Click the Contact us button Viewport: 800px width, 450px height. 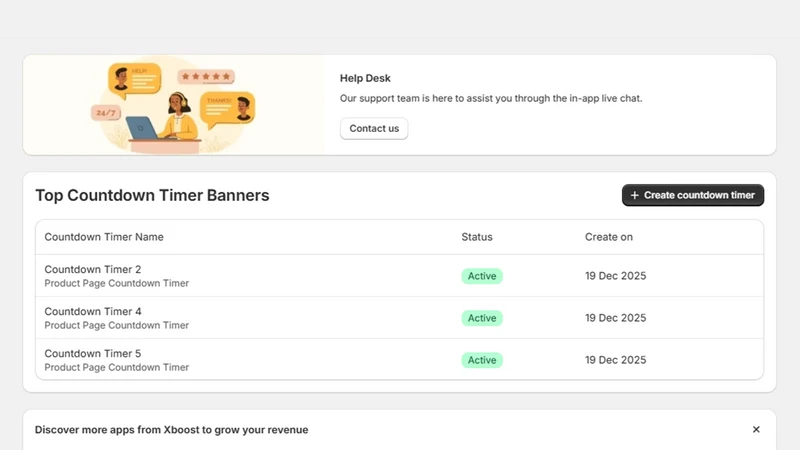(374, 129)
